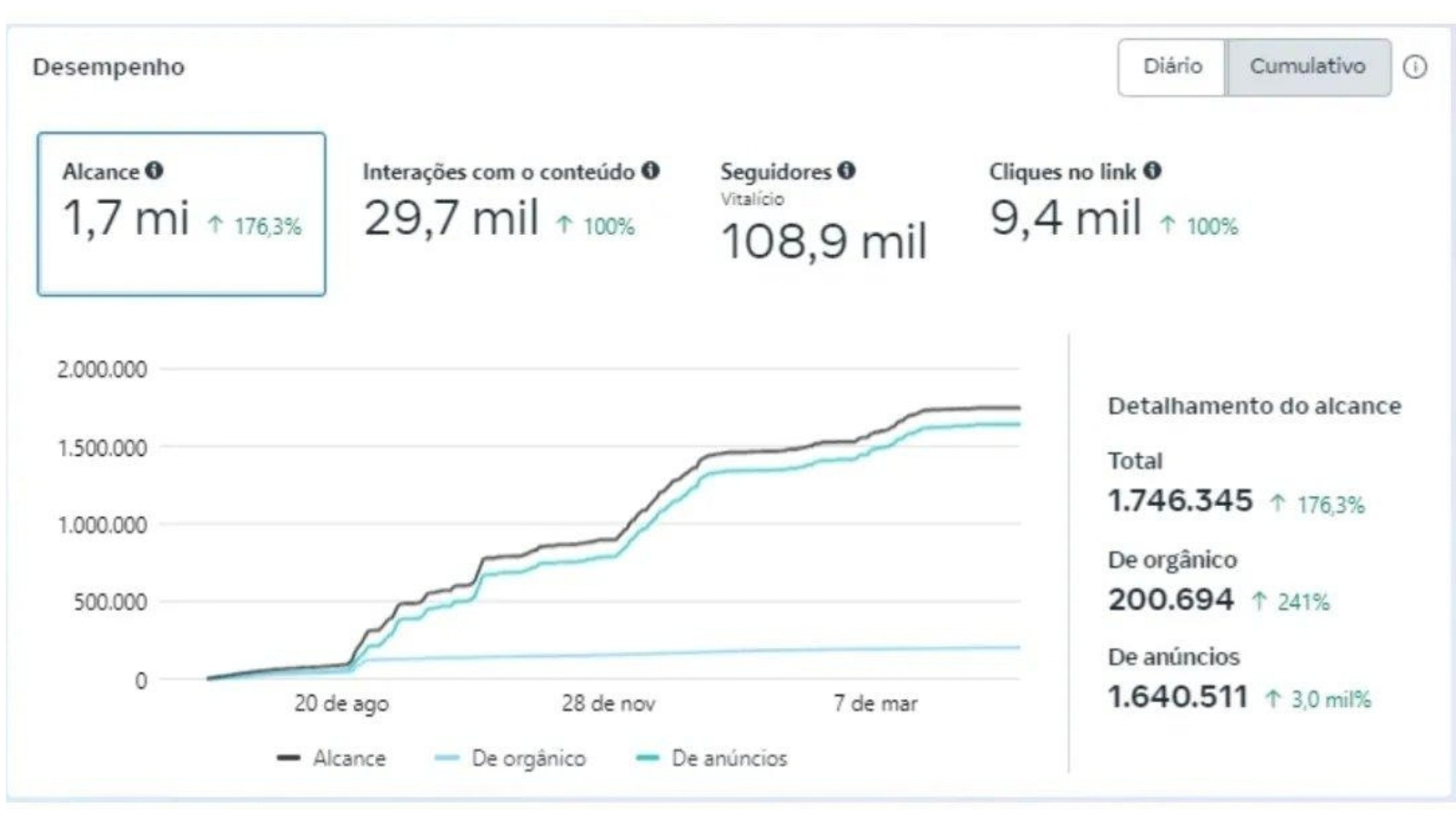Viewport: 1456px width, 819px height.
Task: Click the 20 de ago axis label
Action: click(341, 703)
